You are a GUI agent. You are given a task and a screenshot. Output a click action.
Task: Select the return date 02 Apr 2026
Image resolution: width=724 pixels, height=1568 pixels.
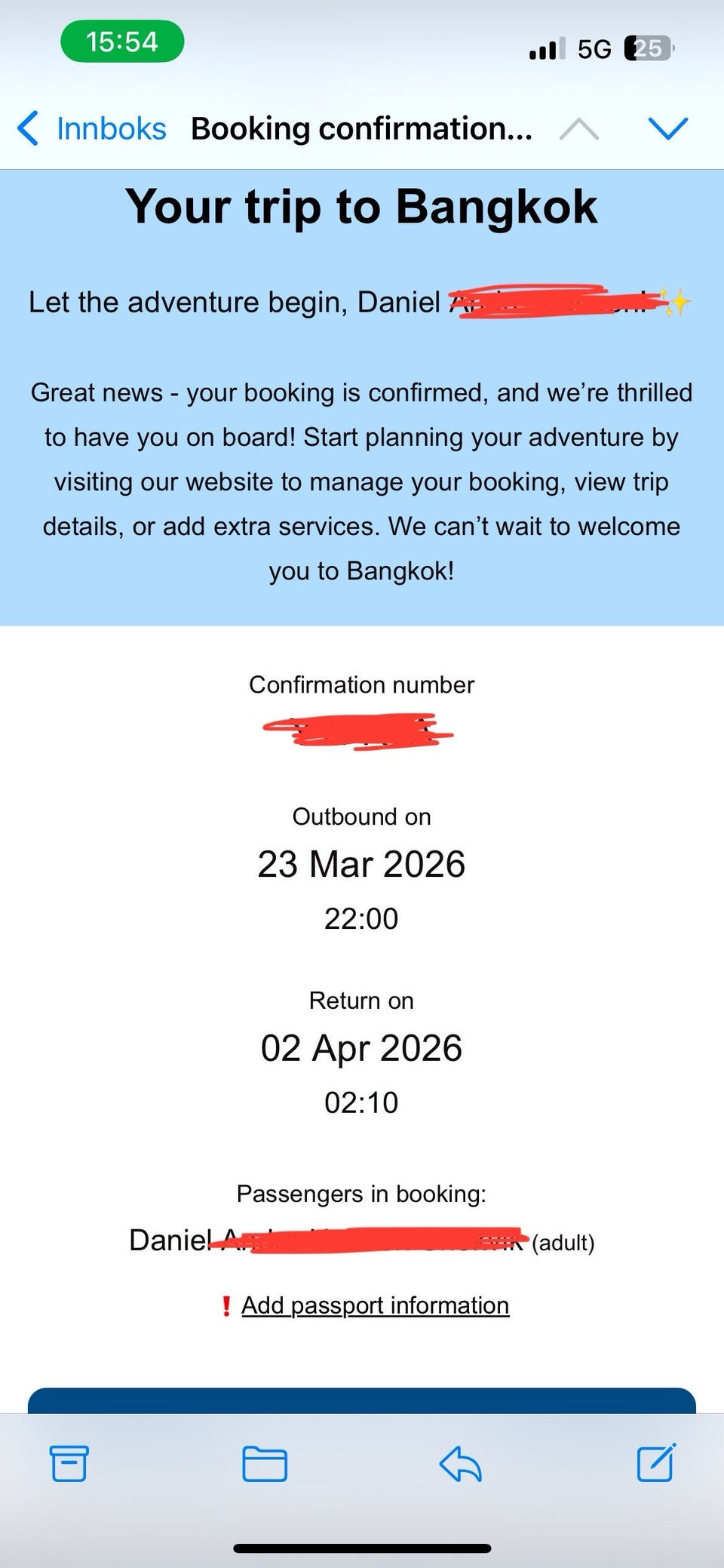pos(361,1048)
